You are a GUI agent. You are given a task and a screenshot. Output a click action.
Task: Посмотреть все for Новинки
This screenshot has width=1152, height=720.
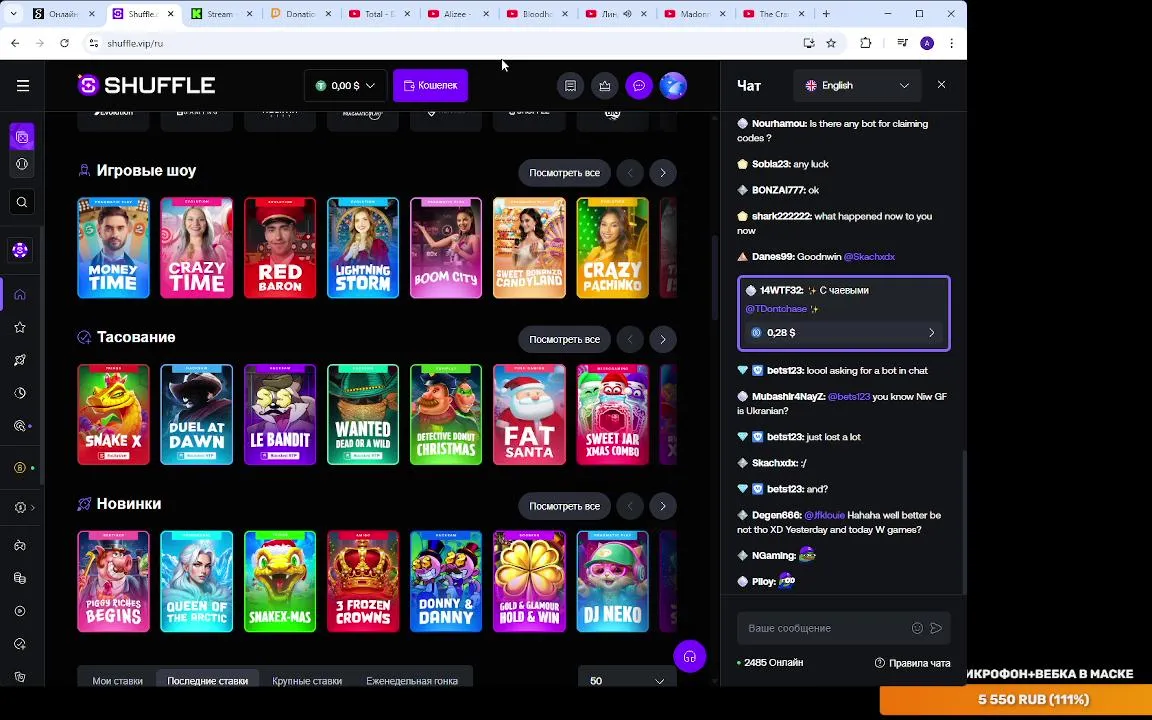[x=564, y=507]
